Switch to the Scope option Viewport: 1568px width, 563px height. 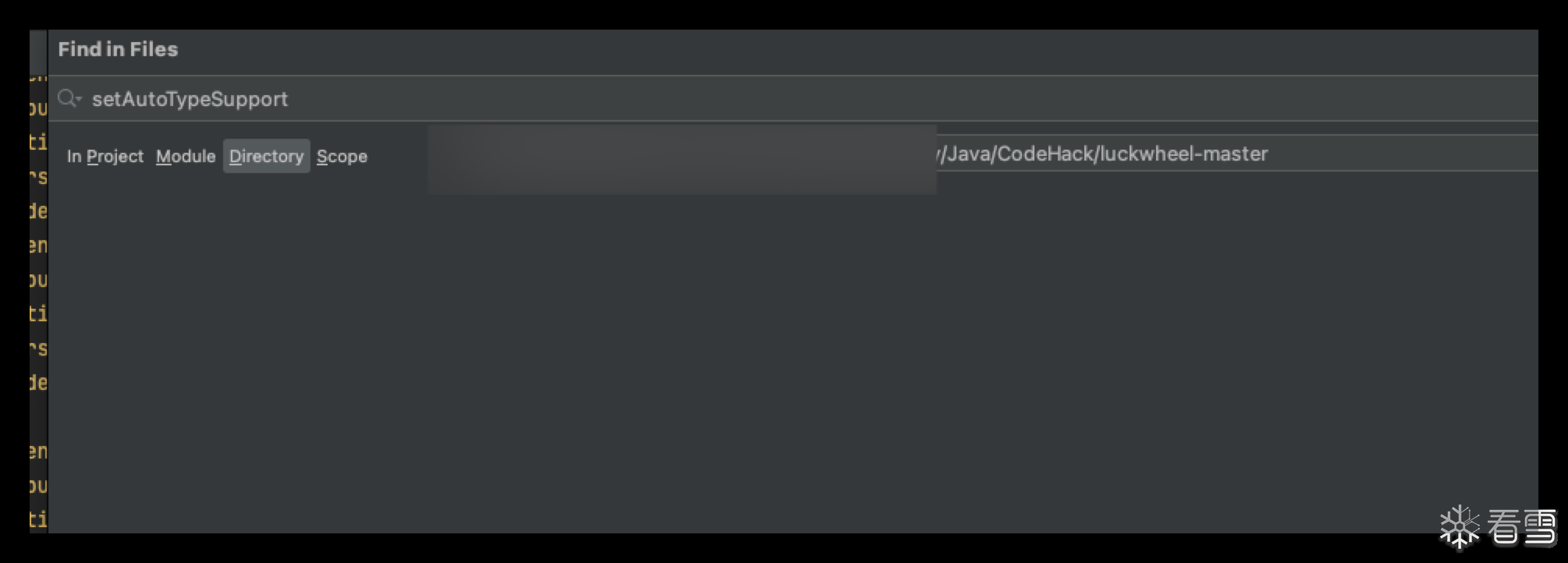342,156
